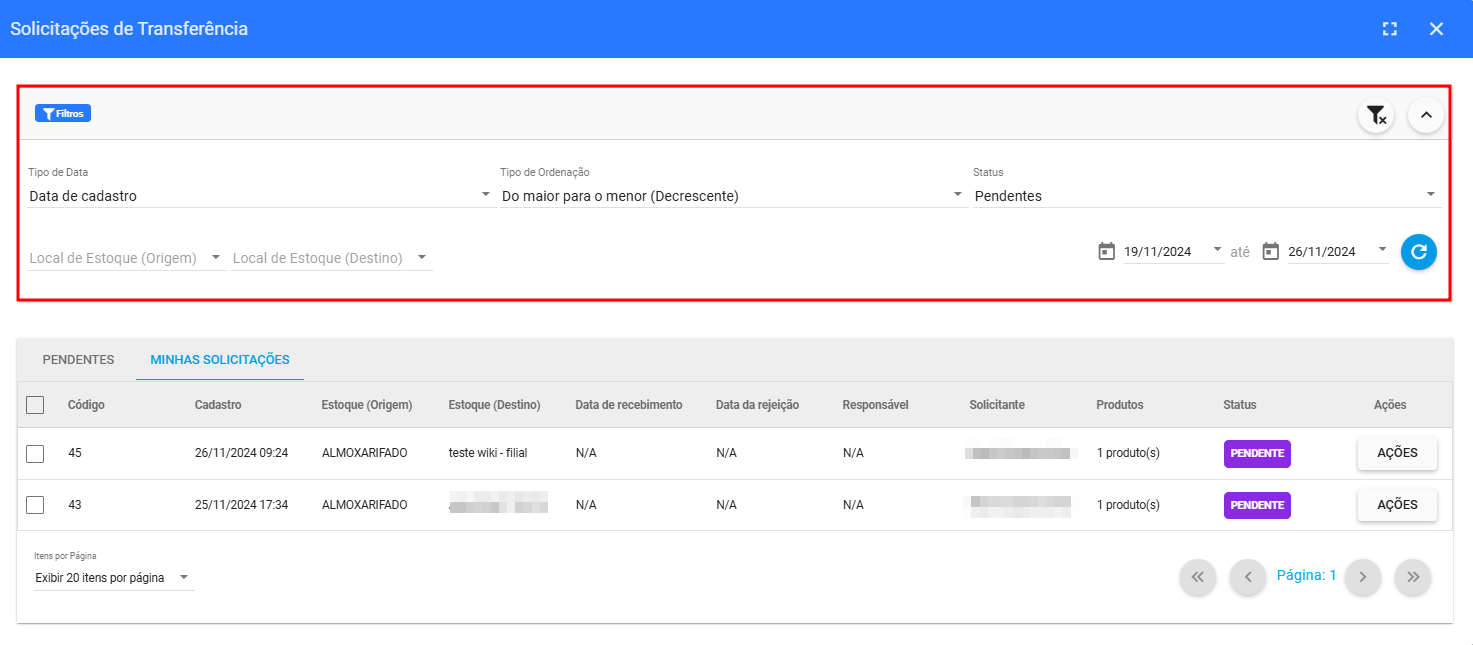
Task: Open Ações button for request 45
Action: (x=1397, y=453)
